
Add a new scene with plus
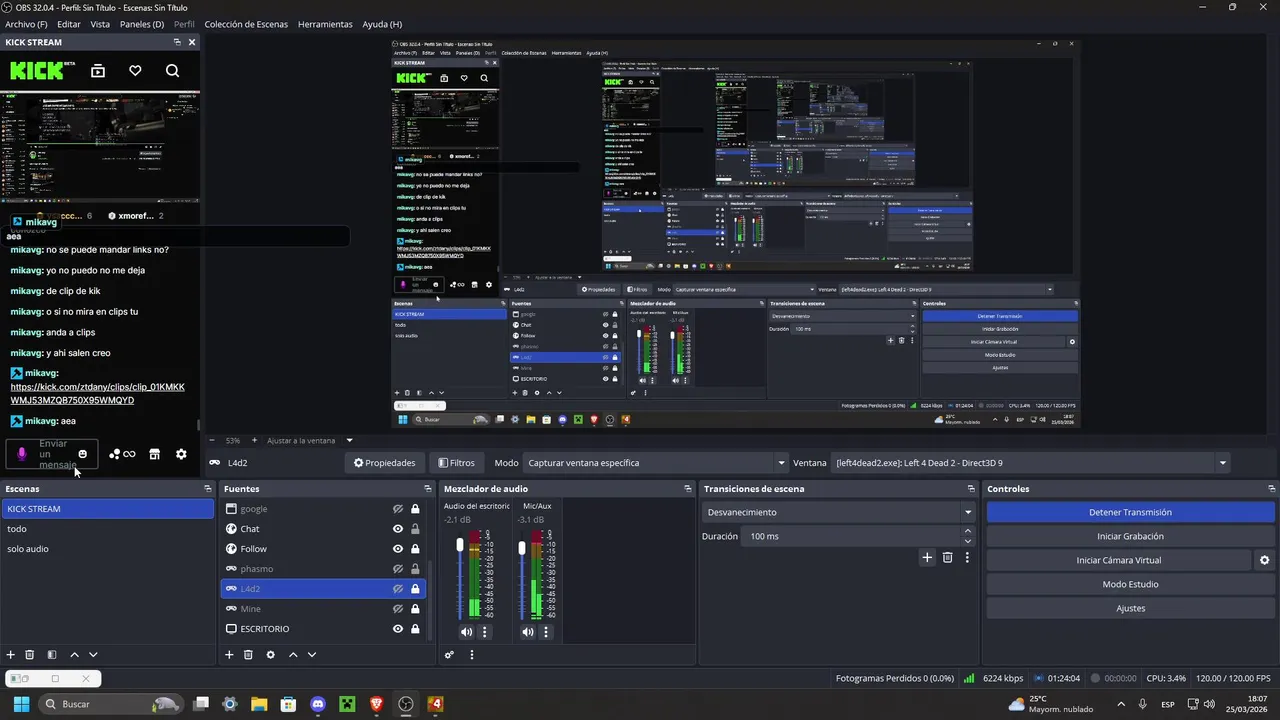click(x=11, y=655)
